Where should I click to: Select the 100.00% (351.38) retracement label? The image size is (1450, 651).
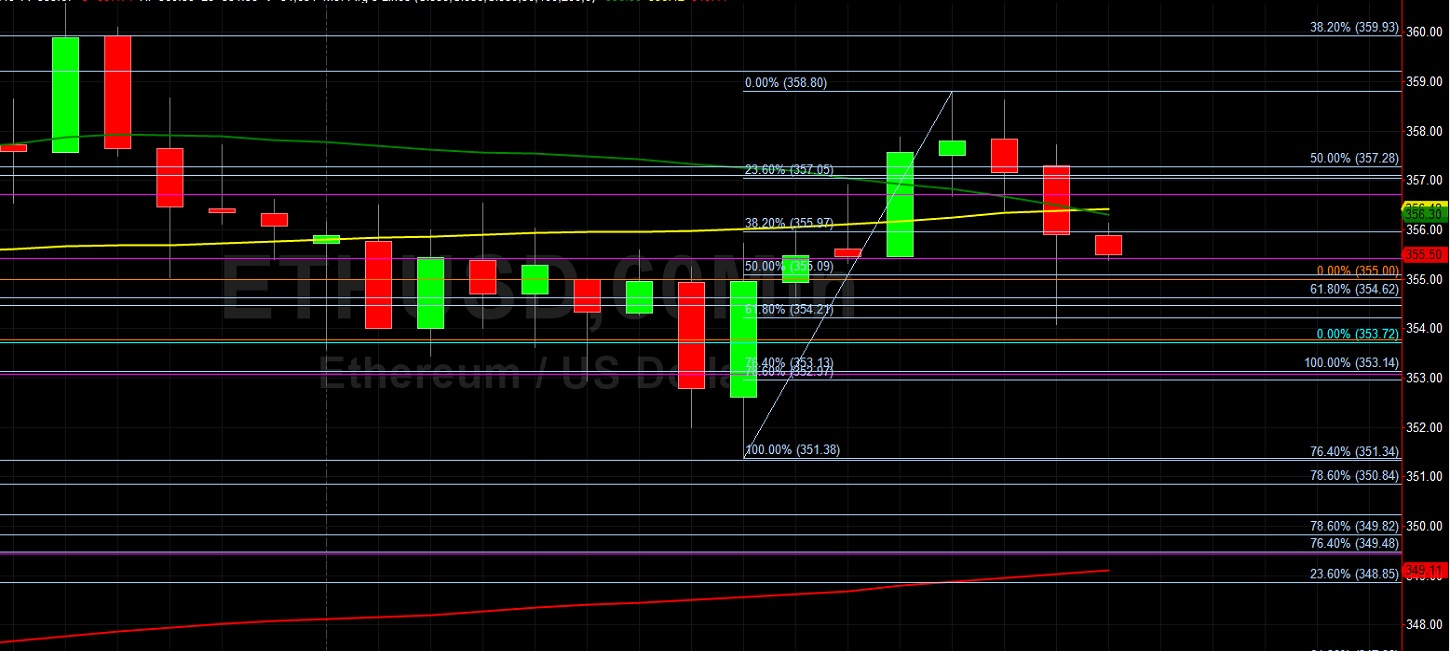coord(792,450)
